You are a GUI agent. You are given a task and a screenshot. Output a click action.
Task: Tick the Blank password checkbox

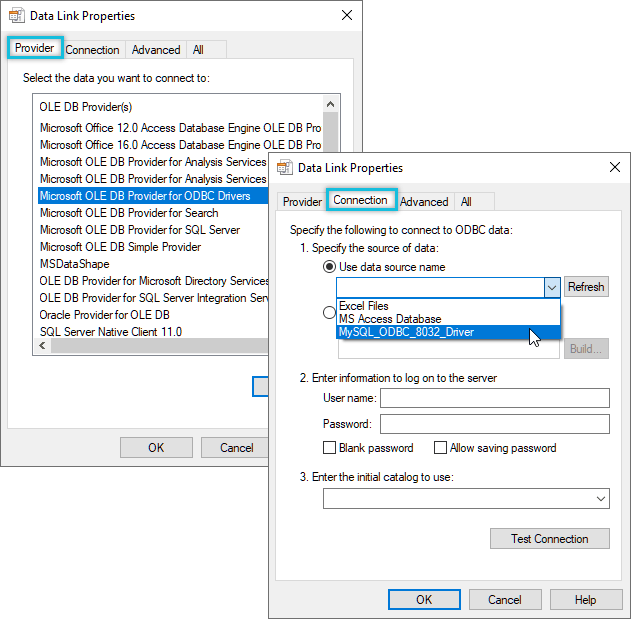[329, 448]
